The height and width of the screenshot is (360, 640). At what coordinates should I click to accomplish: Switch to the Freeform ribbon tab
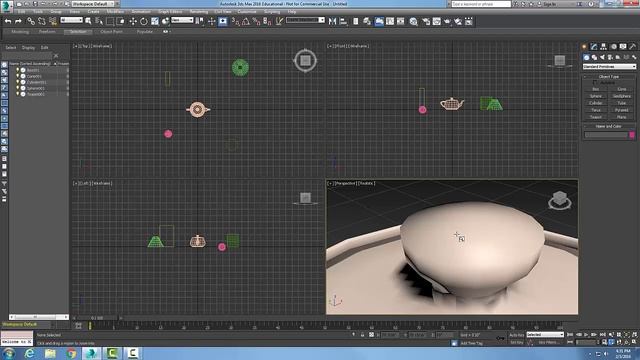47,31
